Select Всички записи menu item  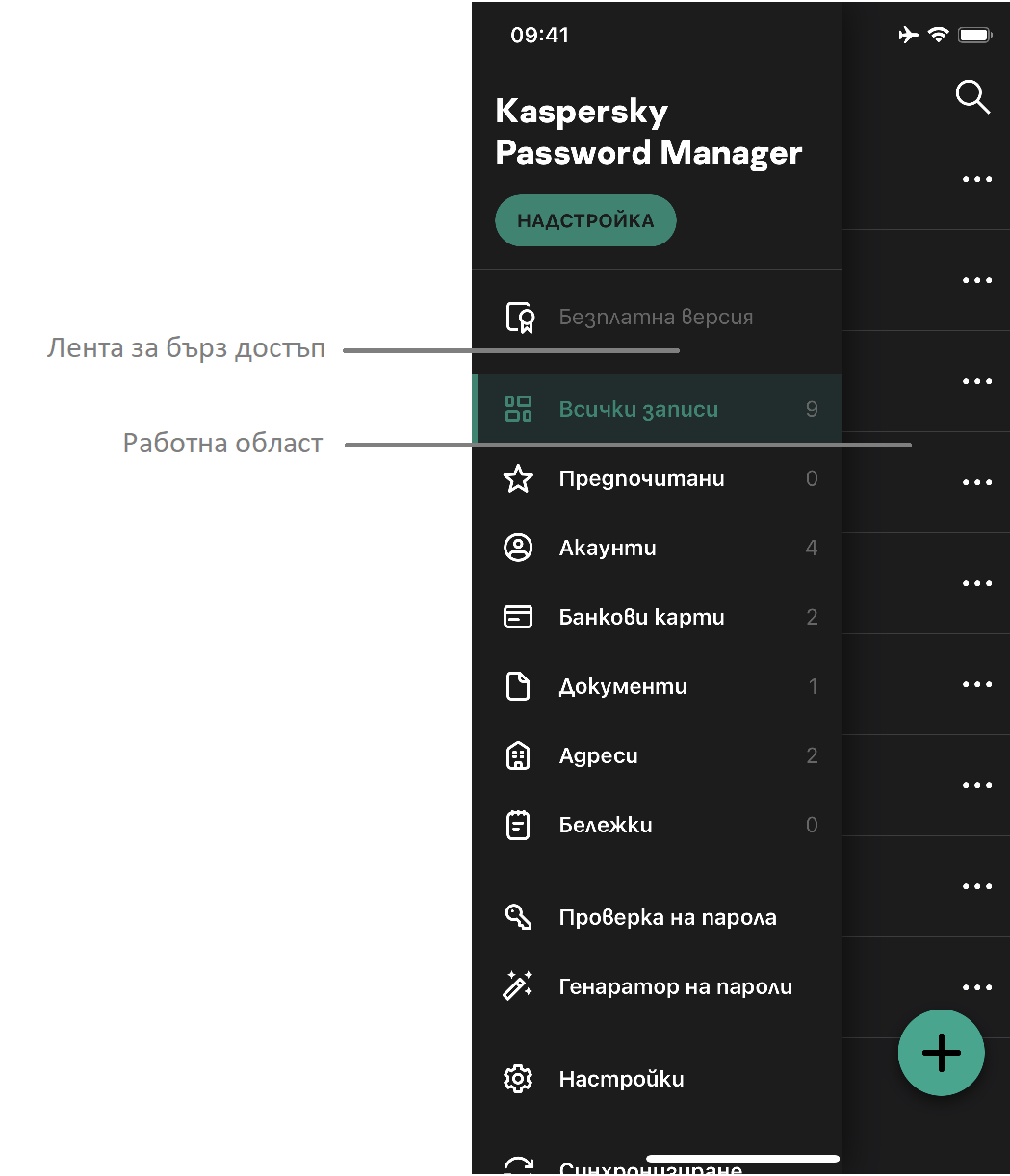coord(638,409)
